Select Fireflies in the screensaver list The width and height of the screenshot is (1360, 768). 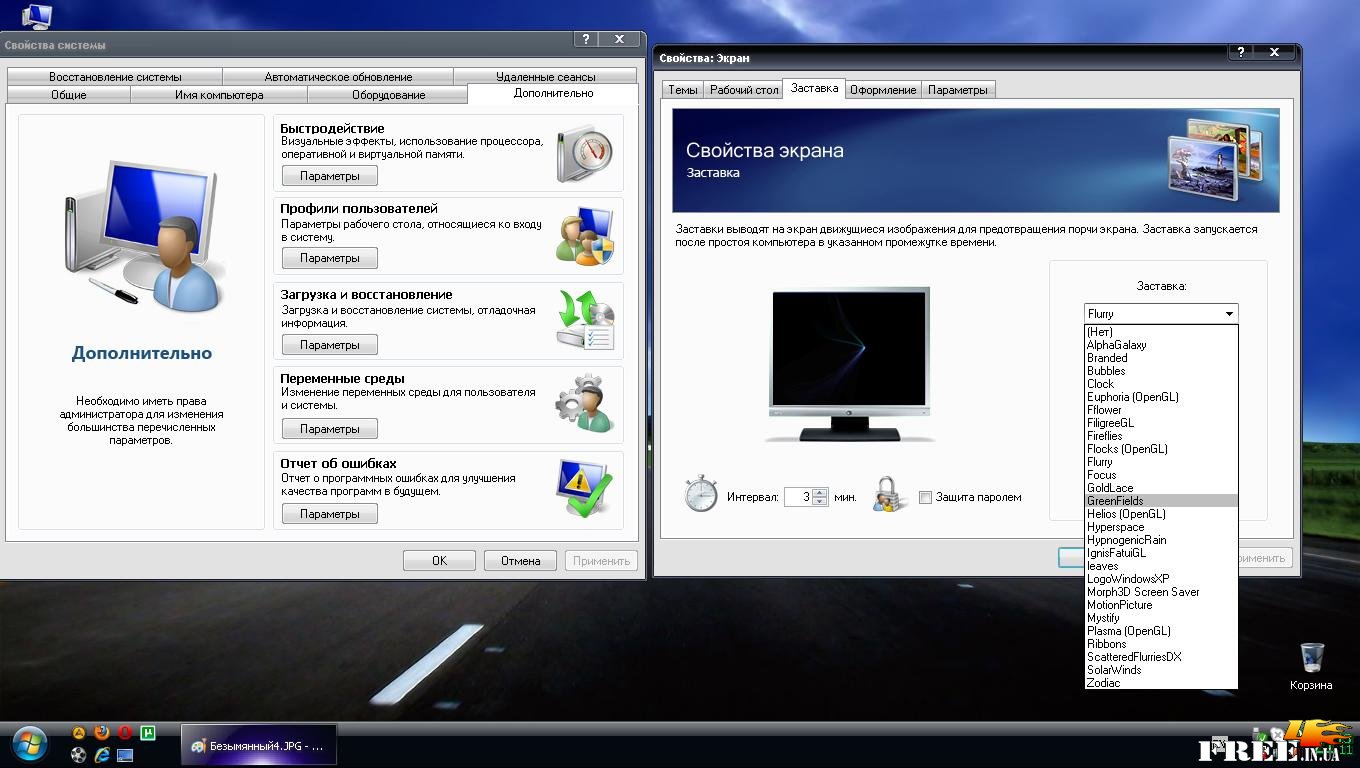tap(1161, 436)
